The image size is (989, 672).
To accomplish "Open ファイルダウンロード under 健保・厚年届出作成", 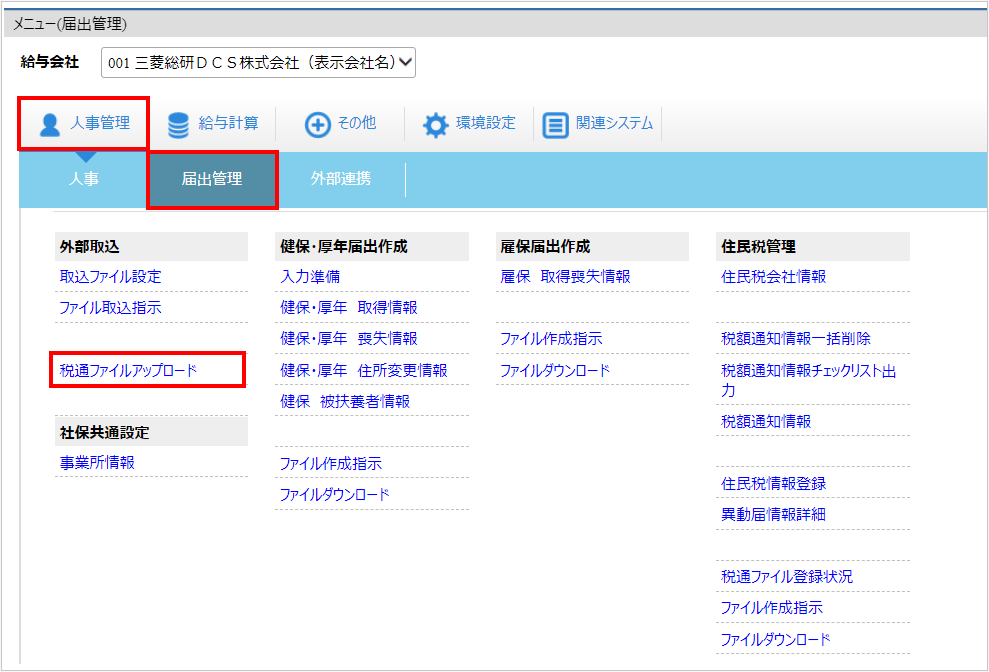I will coord(335,495).
